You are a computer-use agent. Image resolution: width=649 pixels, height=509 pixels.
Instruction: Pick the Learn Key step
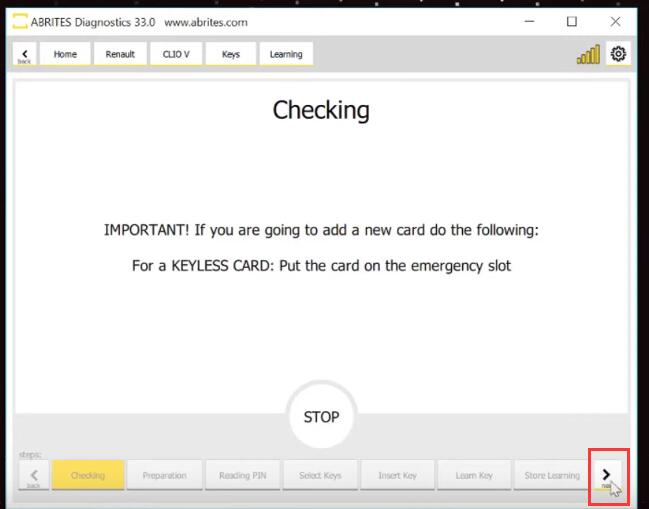[474, 475]
